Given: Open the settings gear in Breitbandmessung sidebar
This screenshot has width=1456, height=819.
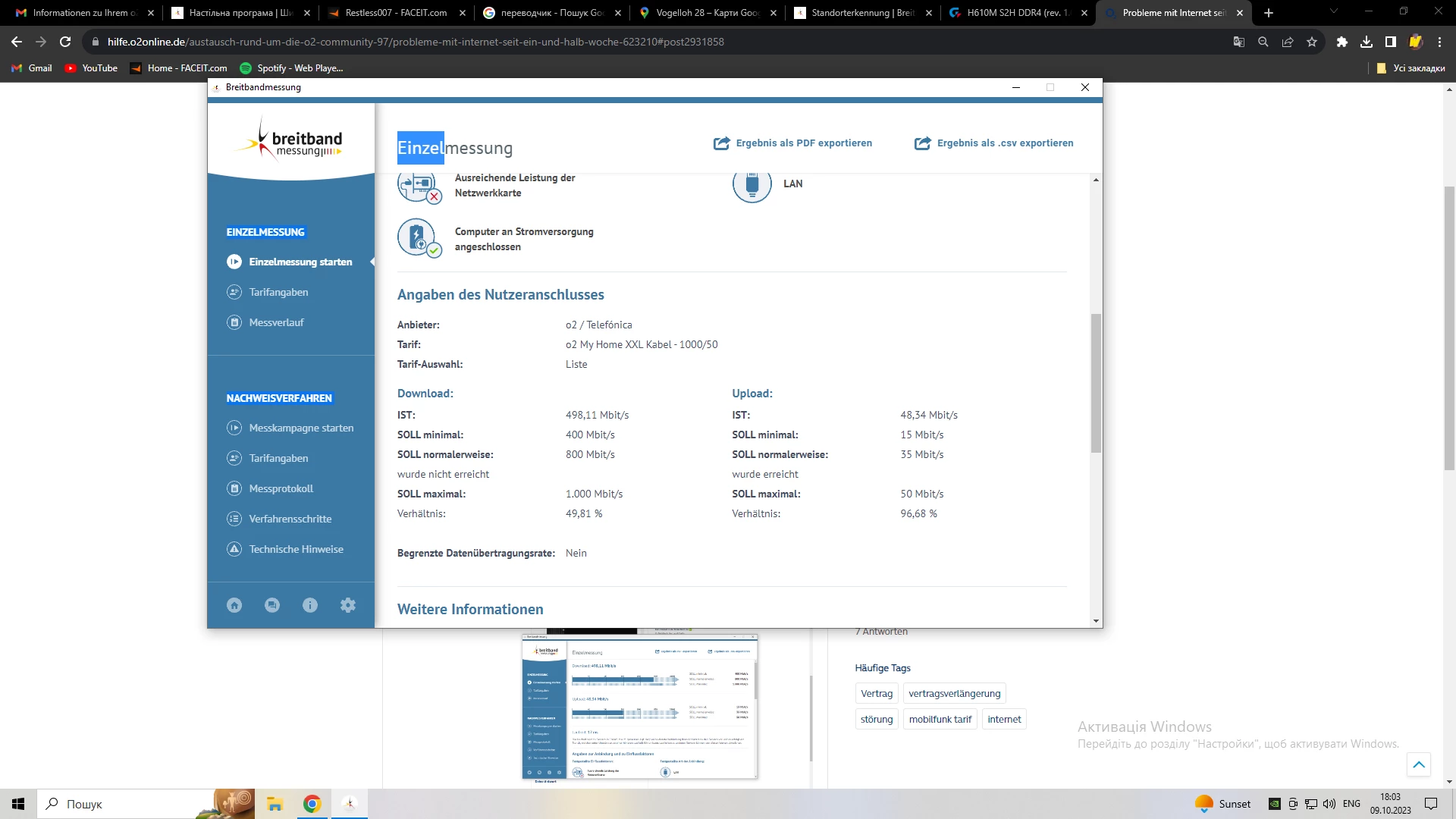Looking at the screenshot, I should [348, 605].
